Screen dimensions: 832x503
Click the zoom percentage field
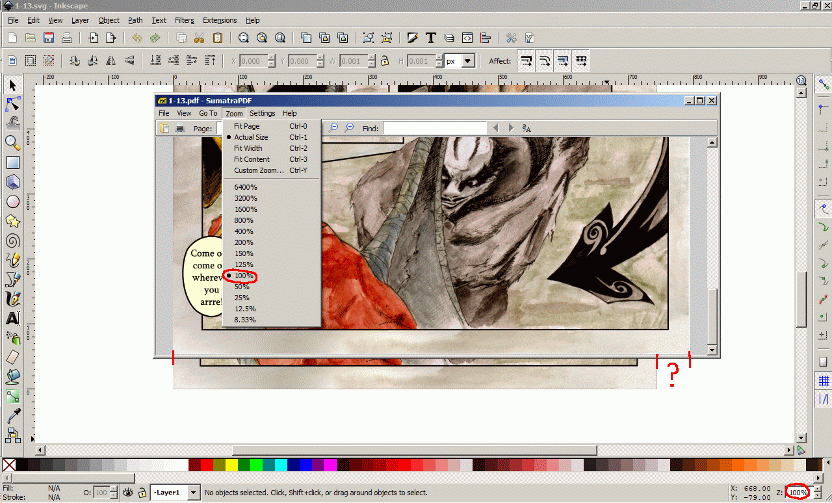coord(798,492)
